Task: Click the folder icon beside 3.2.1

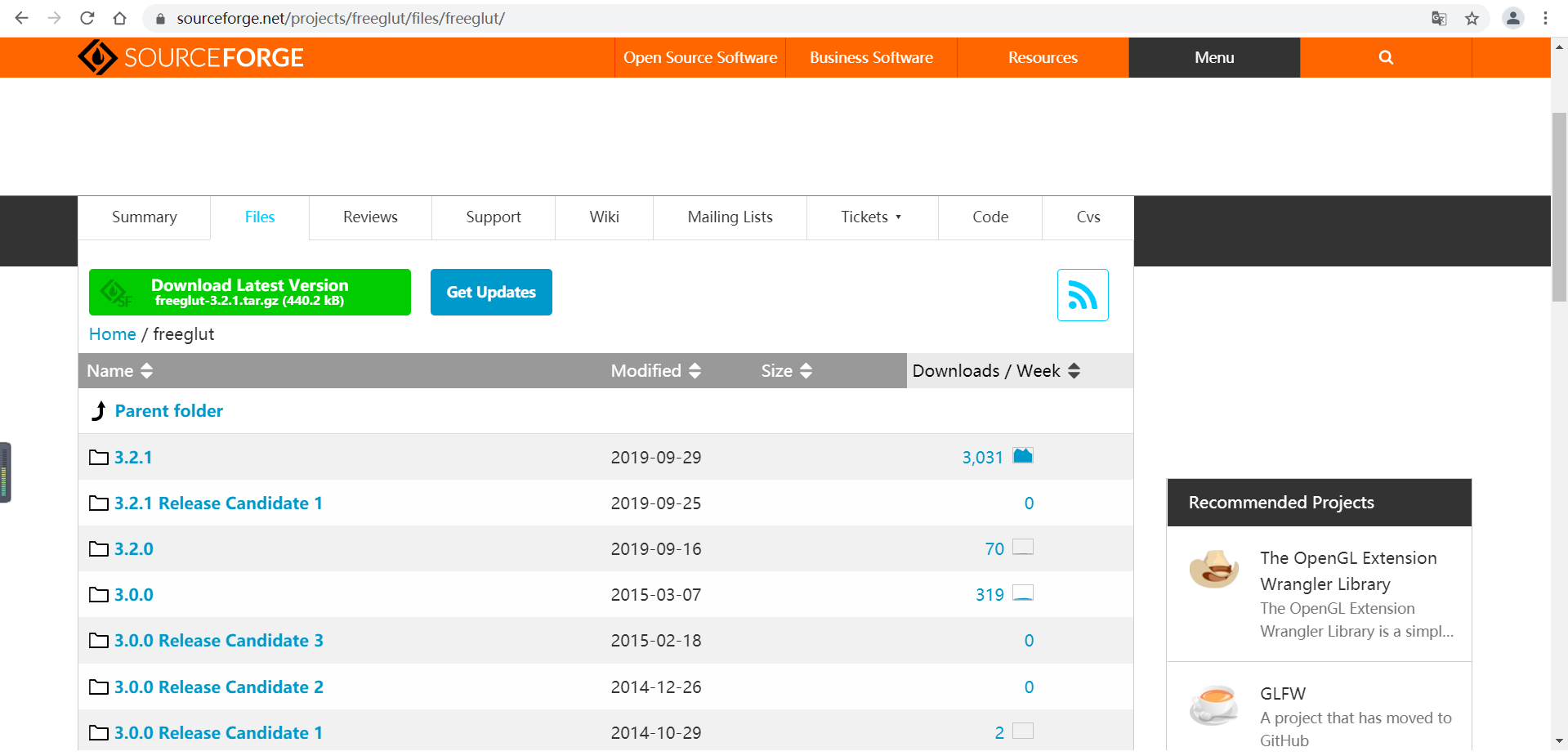Action: pyautogui.click(x=99, y=457)
